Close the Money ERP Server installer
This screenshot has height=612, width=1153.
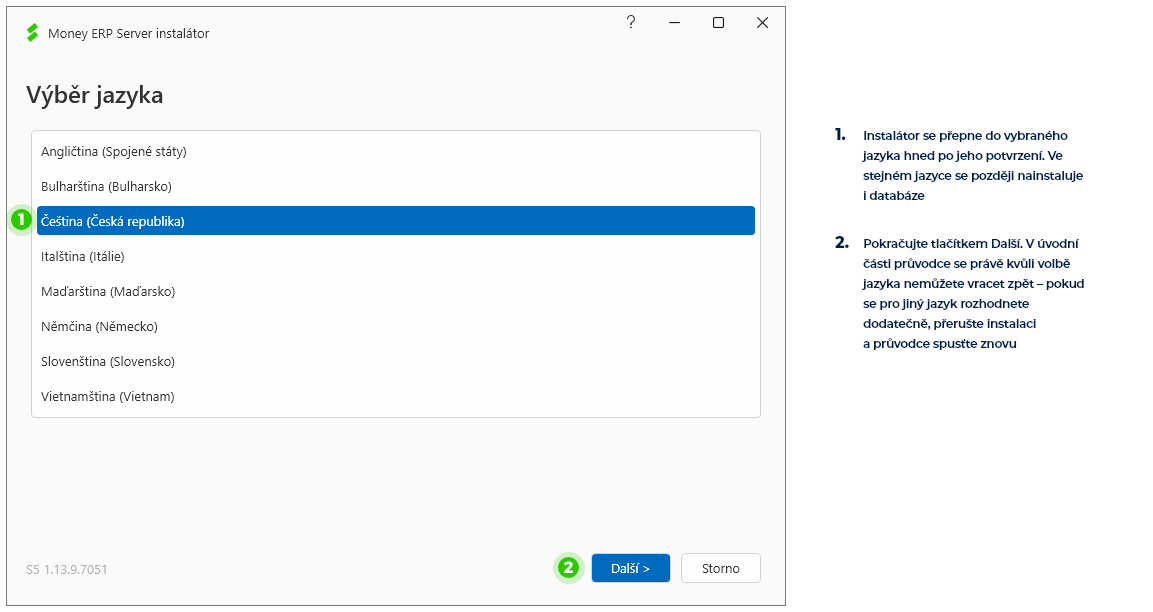click(763, 23)
